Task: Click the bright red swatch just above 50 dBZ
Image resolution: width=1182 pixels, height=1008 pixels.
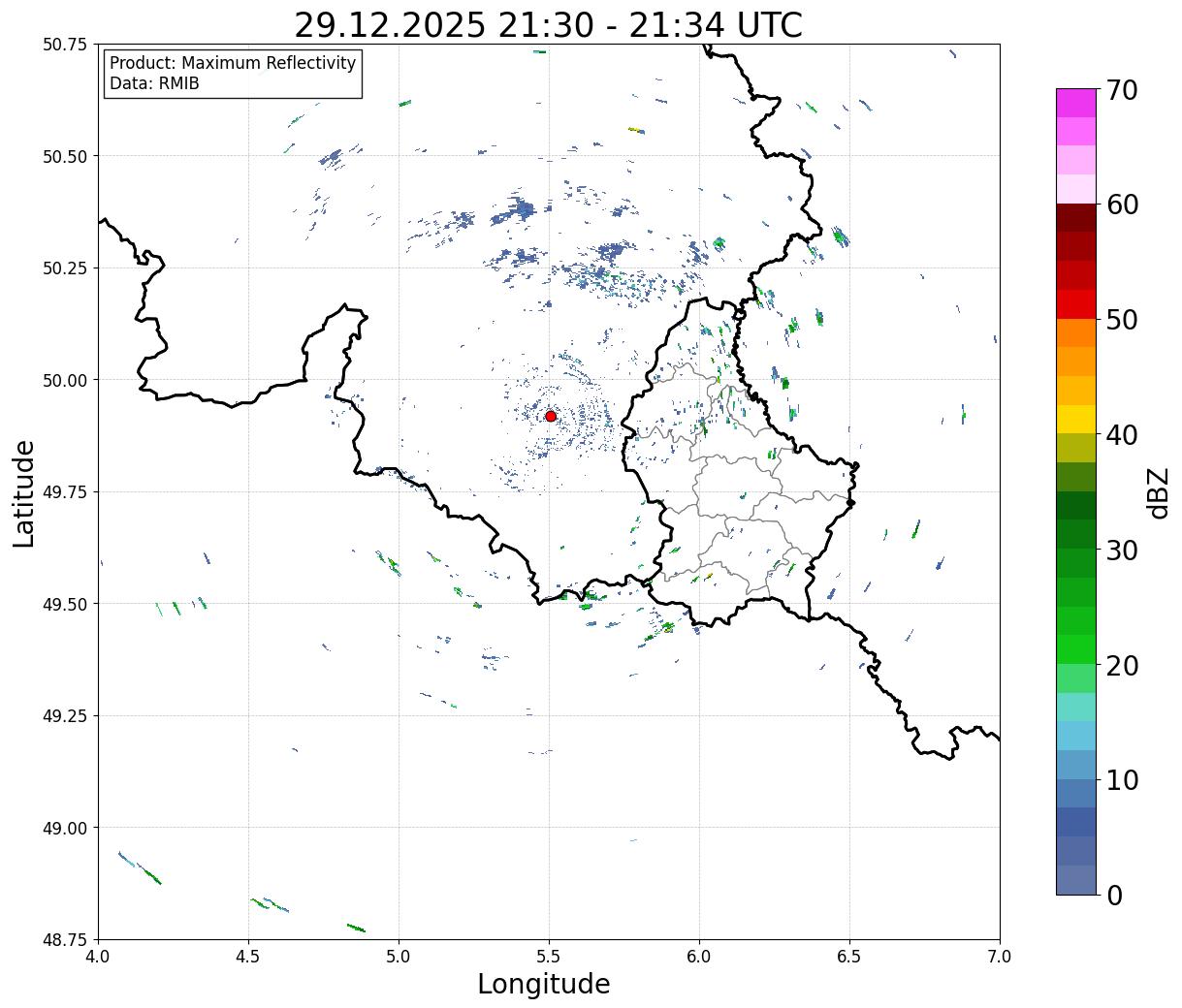Action: (x=1076, y=304)
